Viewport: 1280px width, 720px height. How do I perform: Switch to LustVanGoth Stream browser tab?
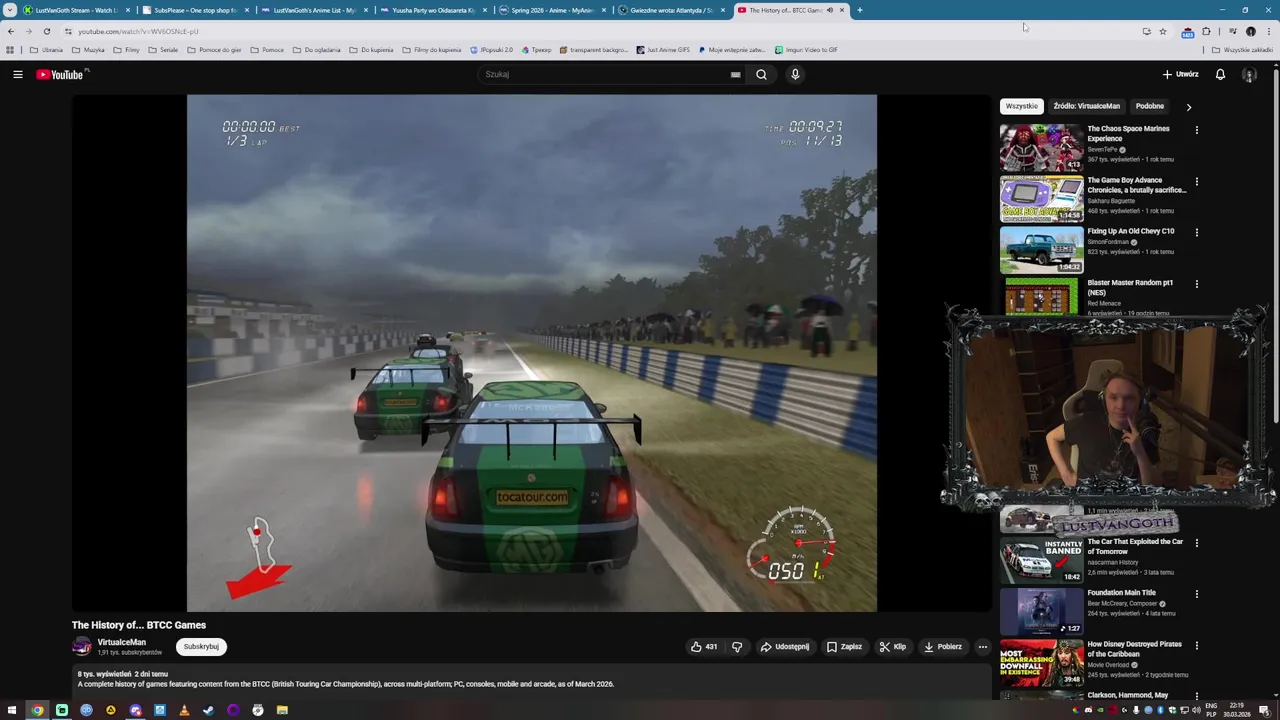(75, 10)
